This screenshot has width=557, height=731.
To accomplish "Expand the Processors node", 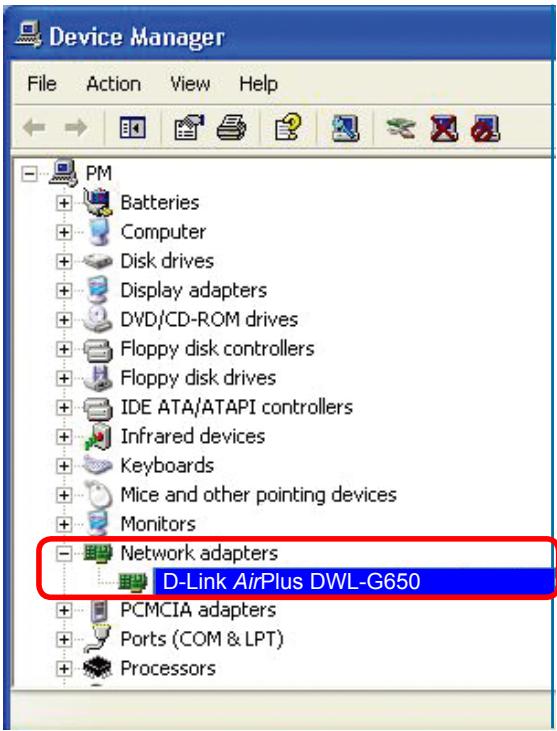I will pyautogui.click(x=64, y=669).
